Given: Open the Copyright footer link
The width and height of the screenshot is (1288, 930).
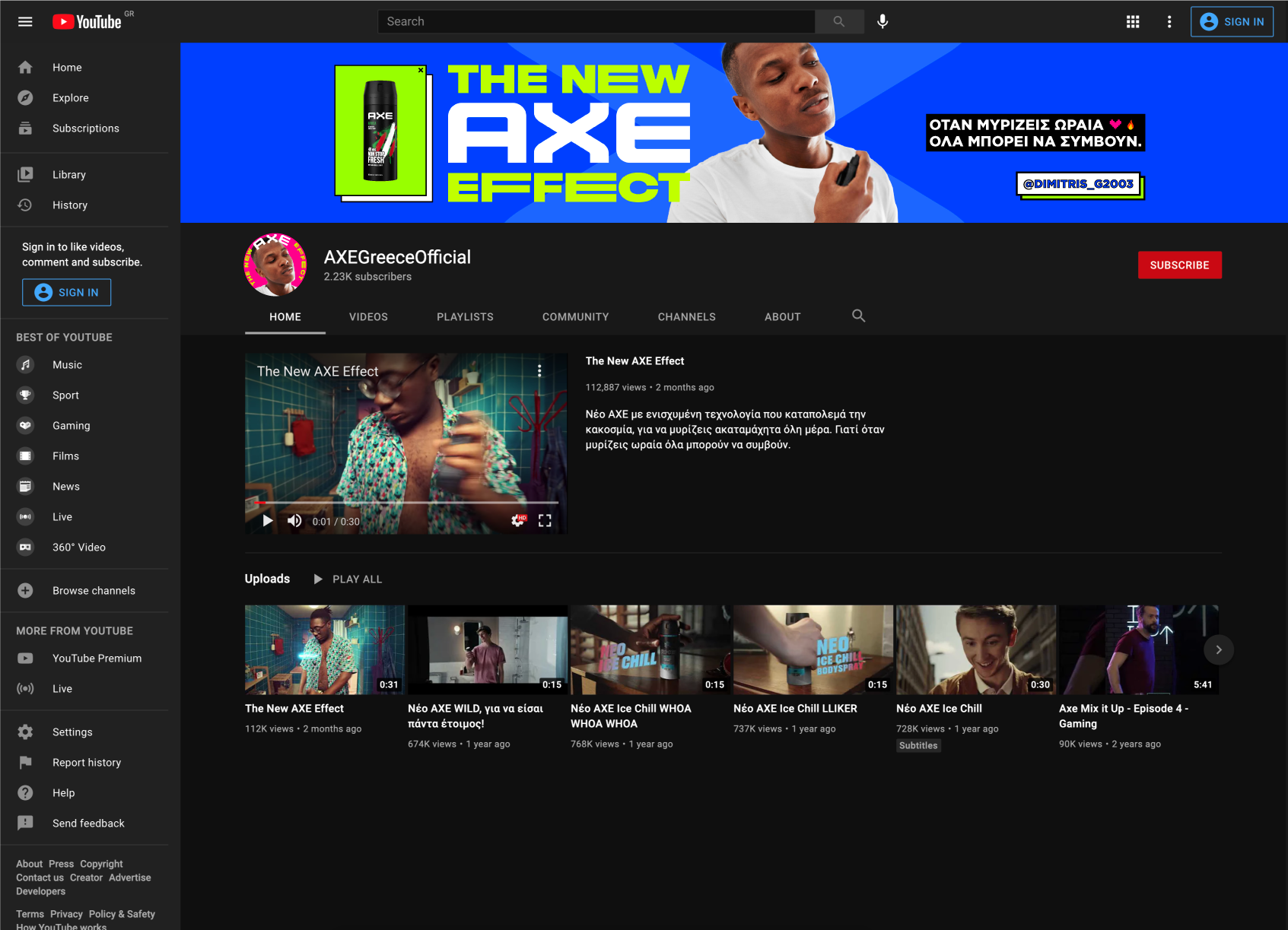Looking at the screenshot, I should [x=101, y=864].
